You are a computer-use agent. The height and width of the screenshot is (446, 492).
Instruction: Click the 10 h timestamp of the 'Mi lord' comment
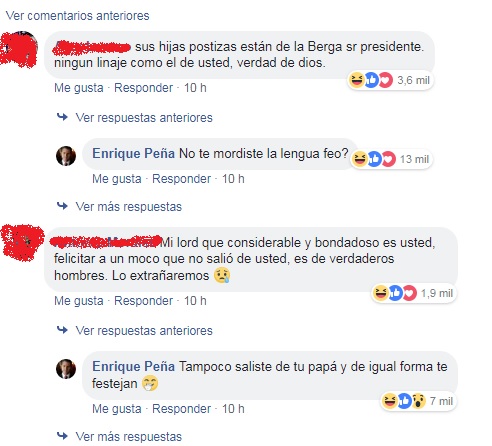pos(195,301)
